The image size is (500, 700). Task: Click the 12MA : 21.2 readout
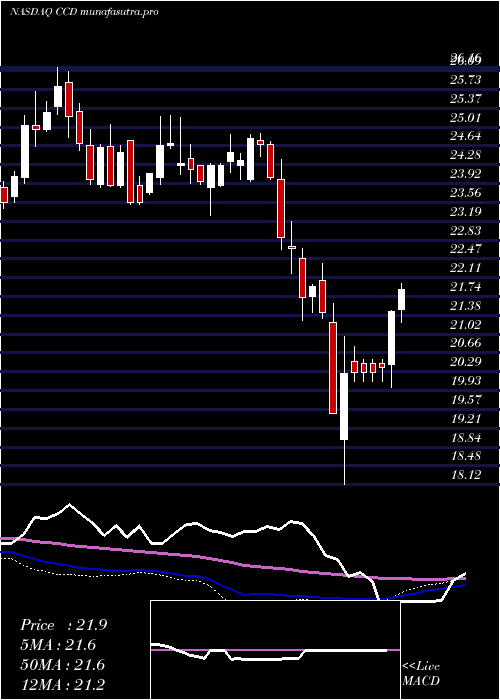click(62, 684)
